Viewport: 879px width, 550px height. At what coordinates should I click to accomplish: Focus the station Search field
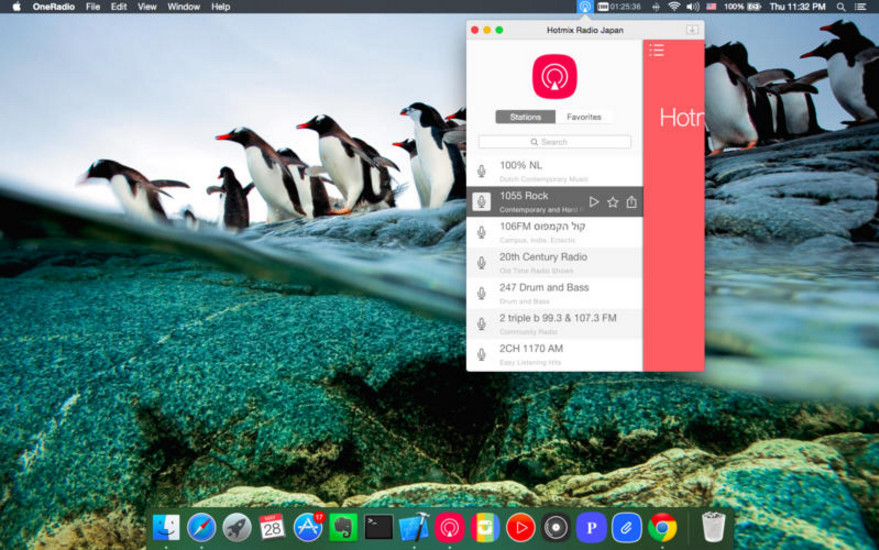click(x=554, y=142)
